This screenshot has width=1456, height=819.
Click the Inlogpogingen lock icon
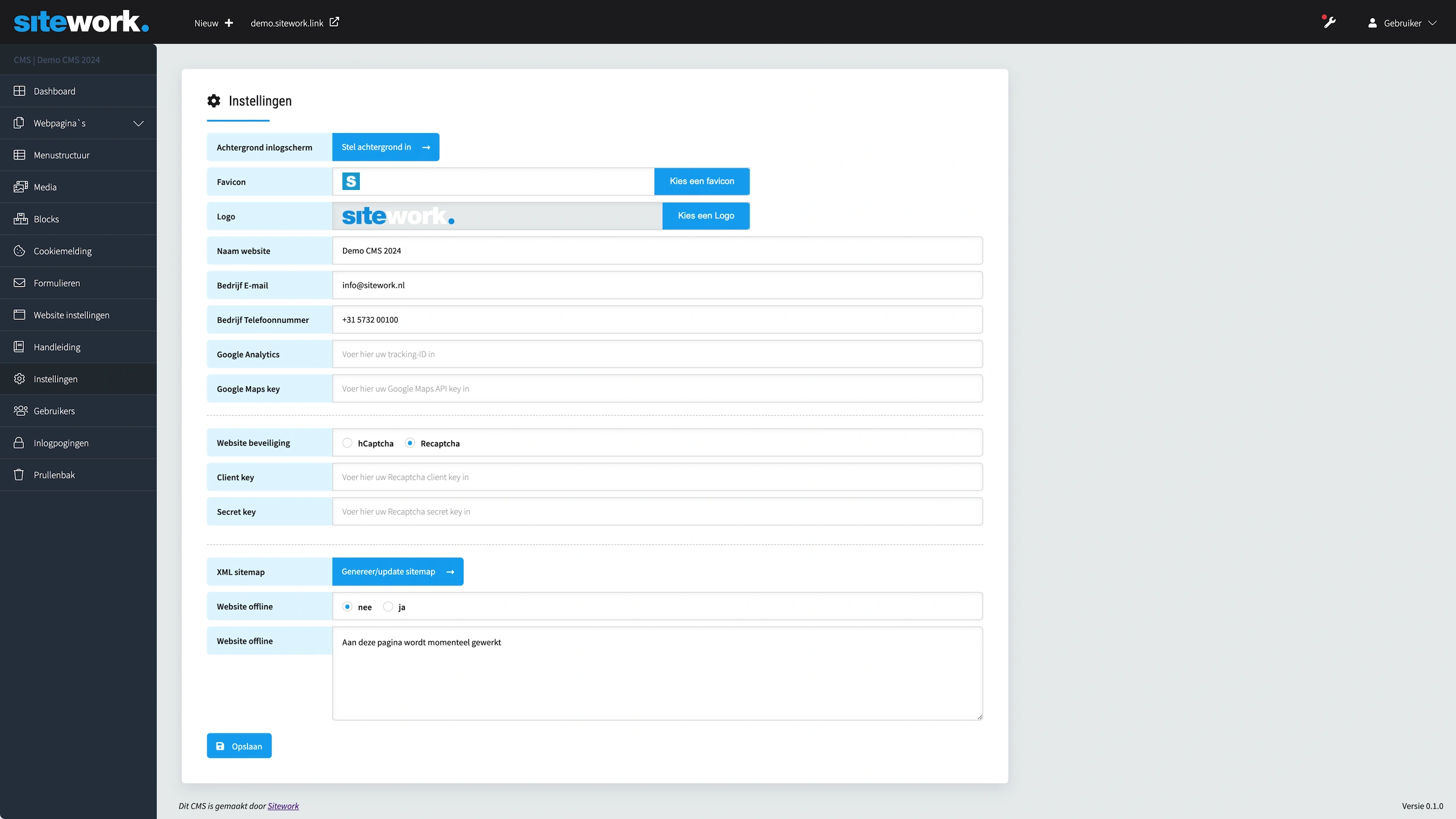[19, 443]
